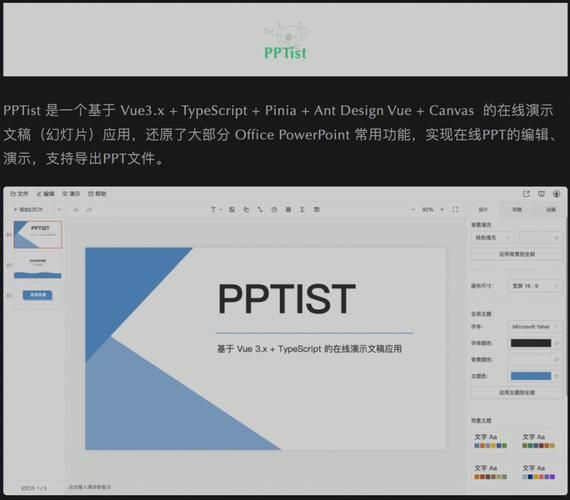Pick the insert line tool
The image size is (570, 500).
260,209
